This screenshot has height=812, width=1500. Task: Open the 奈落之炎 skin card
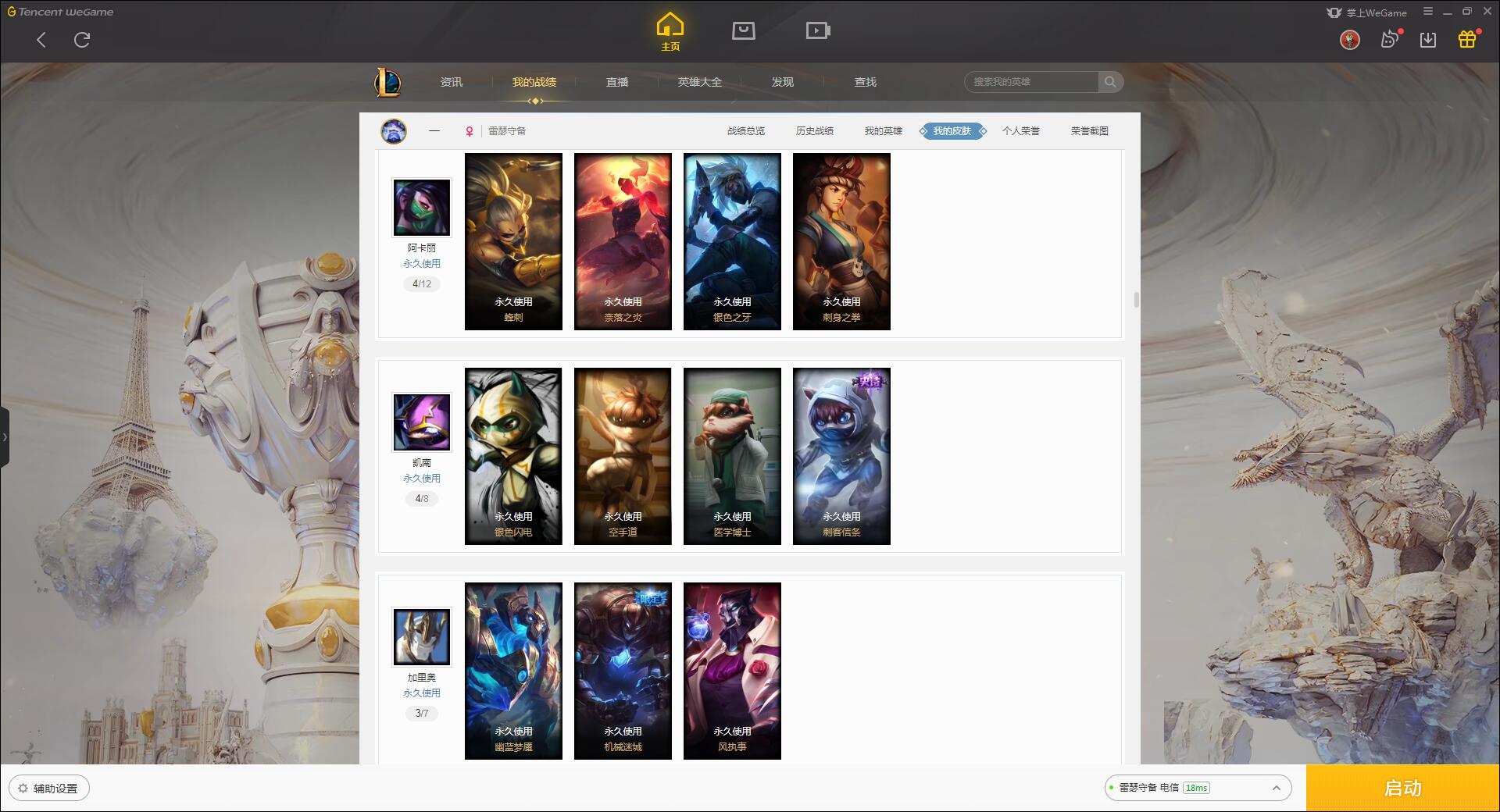click(x=623, y=241)
